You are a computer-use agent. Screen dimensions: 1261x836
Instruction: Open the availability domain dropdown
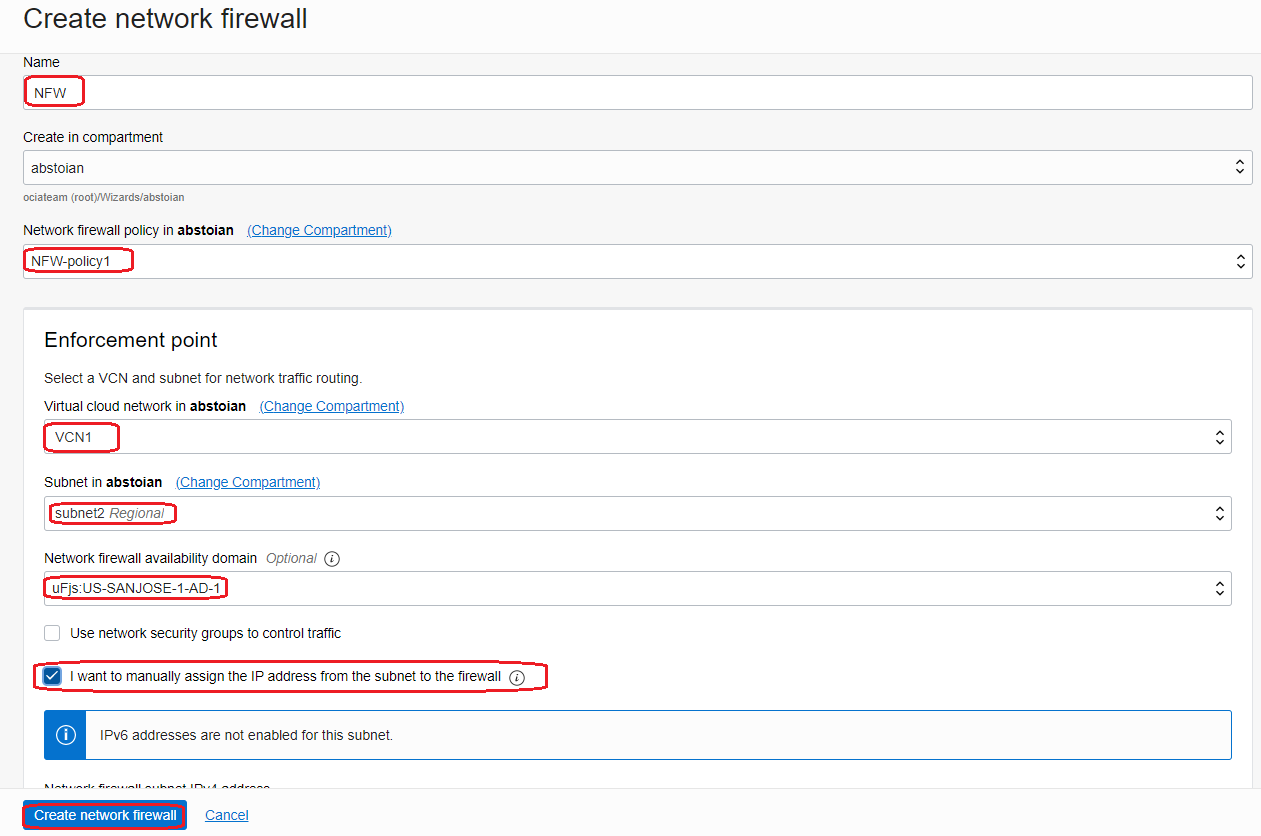(x=637, y=588)
